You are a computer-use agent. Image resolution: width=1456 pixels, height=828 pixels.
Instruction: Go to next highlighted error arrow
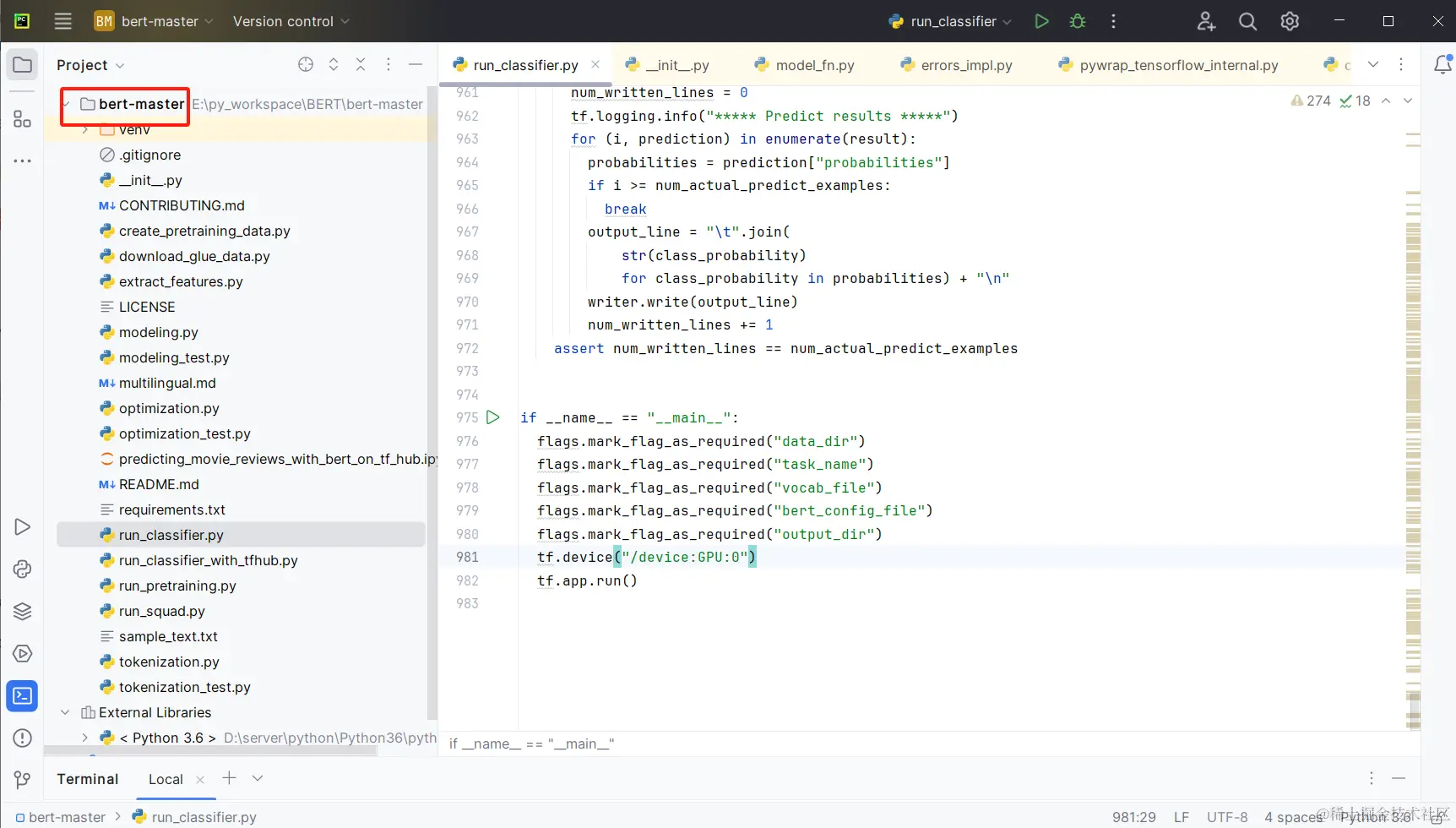(1408, 101)
